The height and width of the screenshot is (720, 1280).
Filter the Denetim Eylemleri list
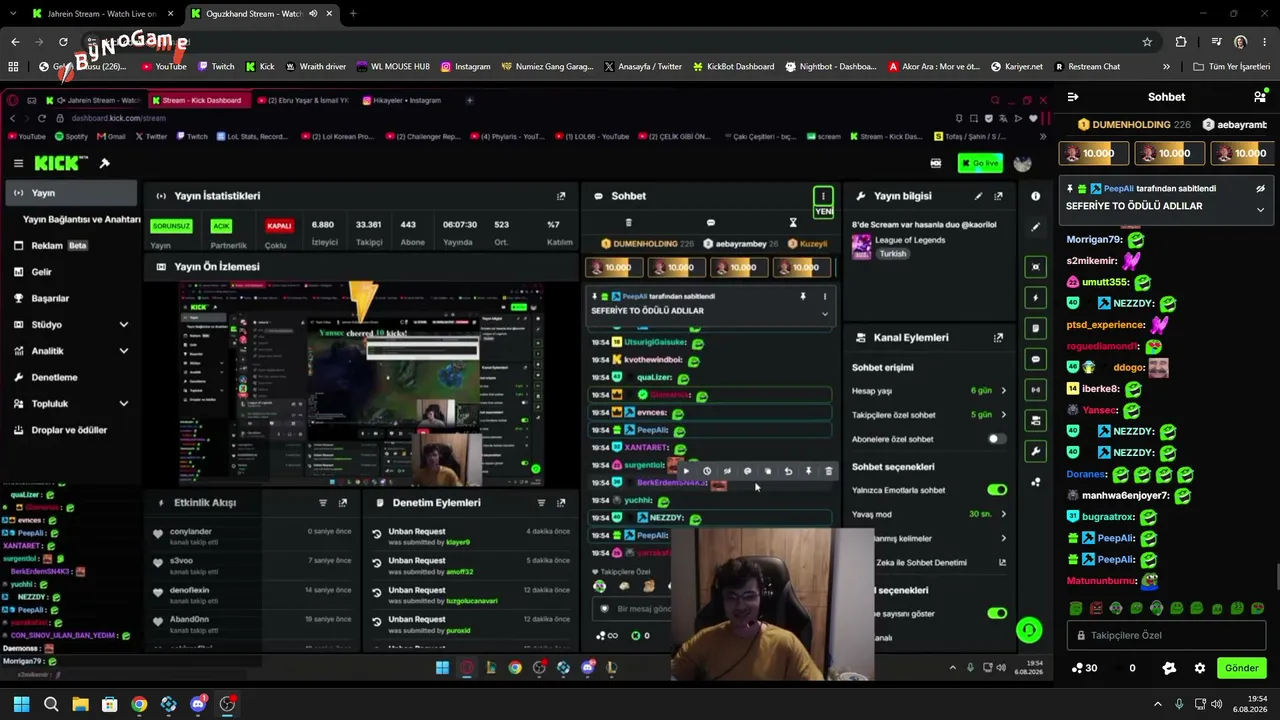[x=541, y=503]
